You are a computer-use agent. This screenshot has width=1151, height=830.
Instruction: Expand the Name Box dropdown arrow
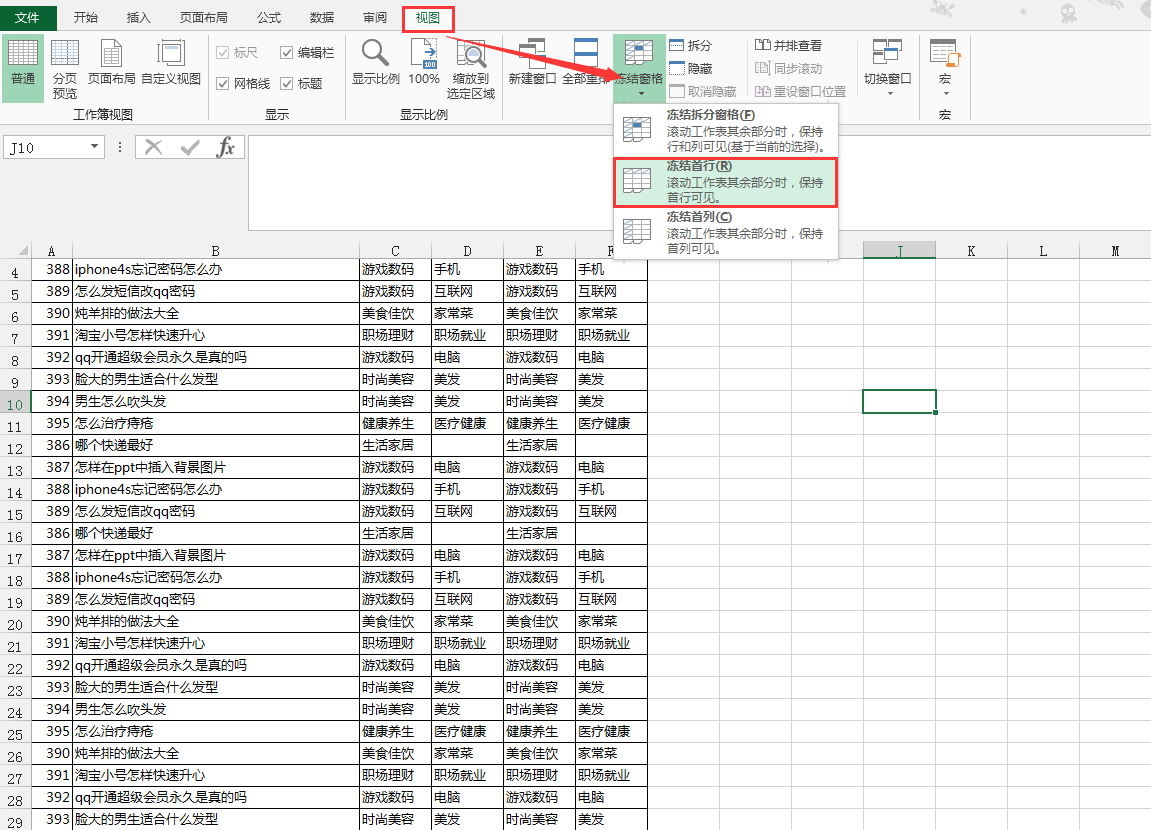[x=95, y=148]
